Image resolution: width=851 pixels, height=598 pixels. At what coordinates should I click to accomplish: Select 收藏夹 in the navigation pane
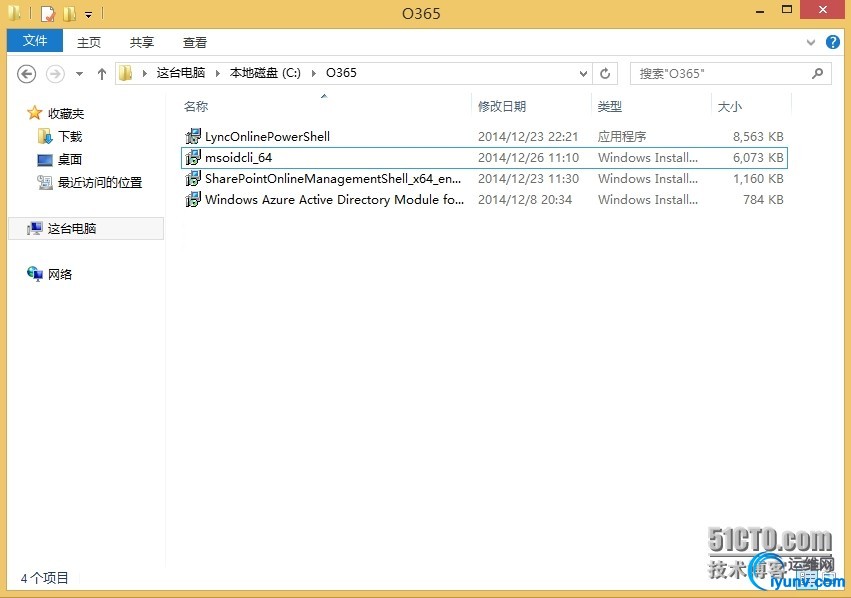click(66, 113)
